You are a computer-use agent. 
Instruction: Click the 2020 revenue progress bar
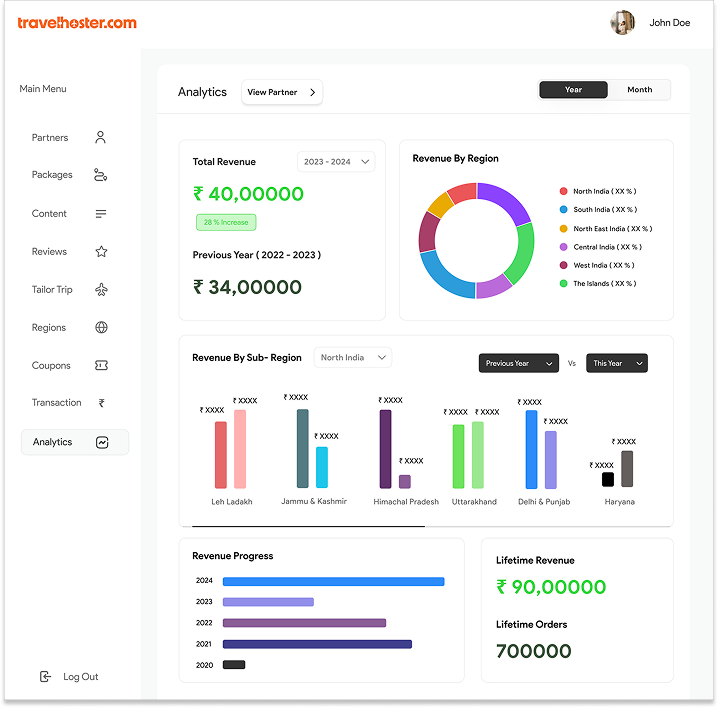(234, 664)
